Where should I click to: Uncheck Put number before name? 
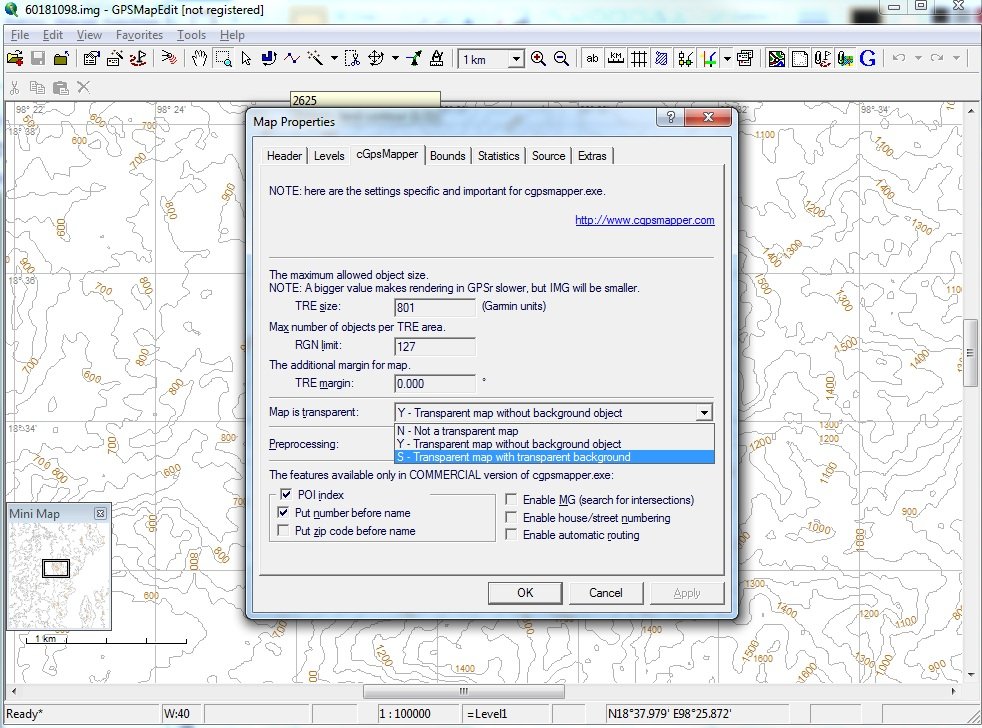pos(283,512)
